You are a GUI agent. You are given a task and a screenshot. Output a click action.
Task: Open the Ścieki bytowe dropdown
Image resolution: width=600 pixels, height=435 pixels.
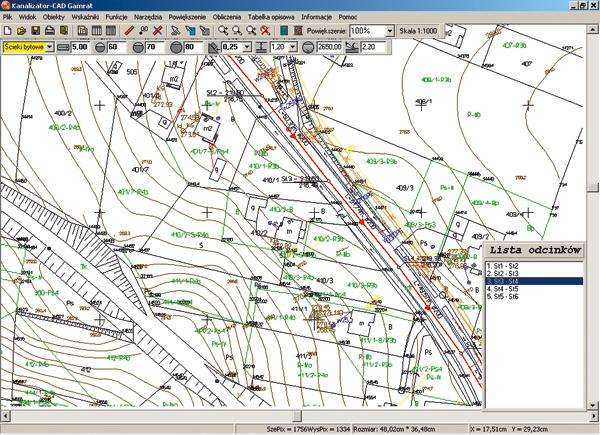pyautogui.click(x=49, y=46)
